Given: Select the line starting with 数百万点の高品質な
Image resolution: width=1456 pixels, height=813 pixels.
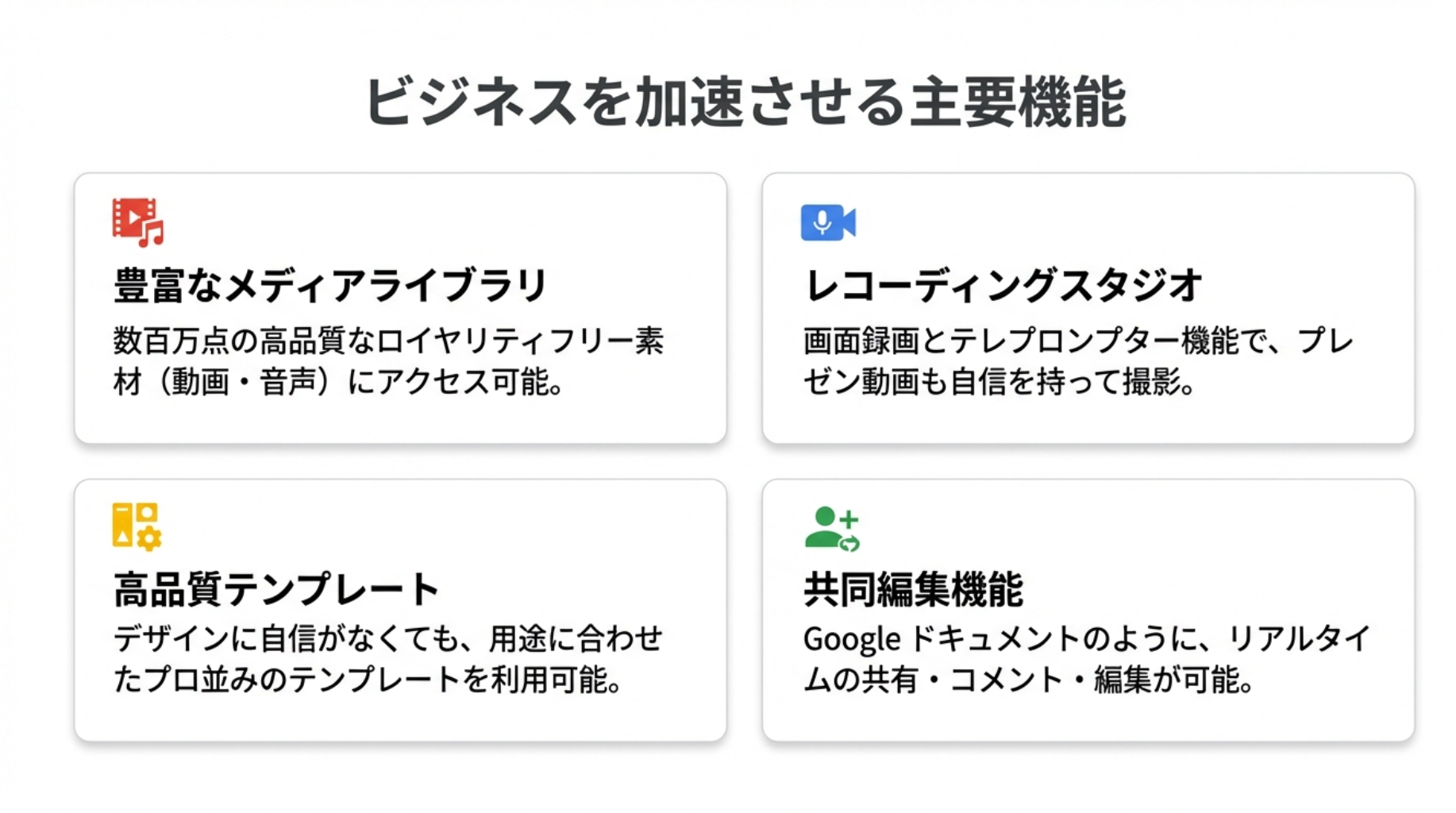Looking at the screenshot, I should coord(388,341).
